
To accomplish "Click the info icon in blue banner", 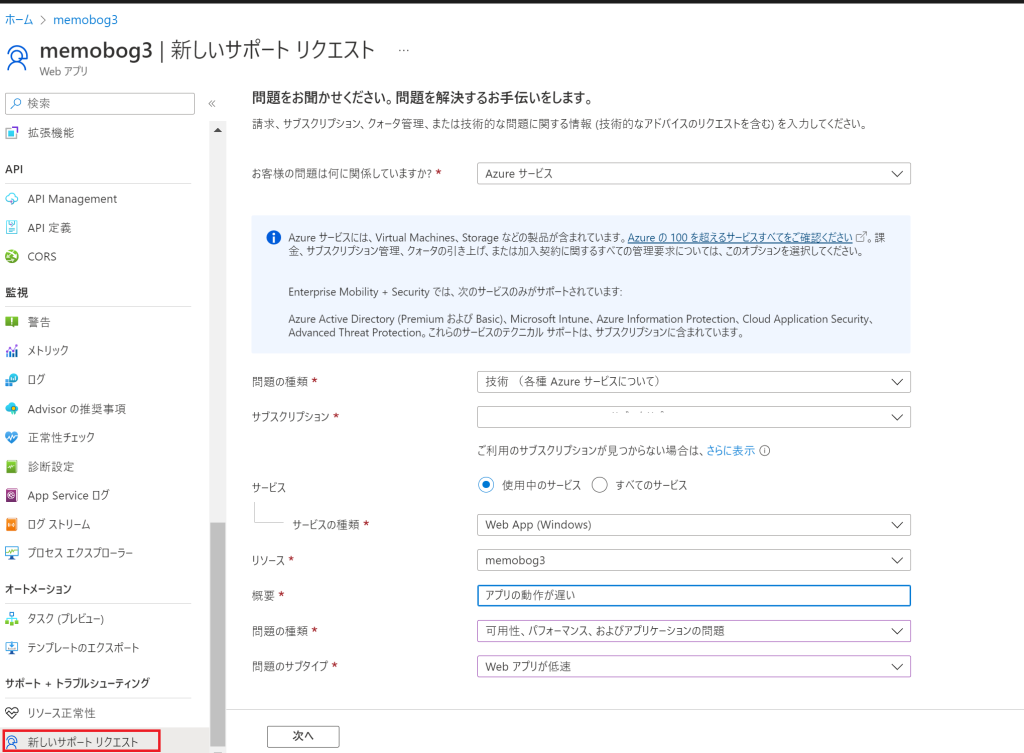I will click(x=274, y=238).
